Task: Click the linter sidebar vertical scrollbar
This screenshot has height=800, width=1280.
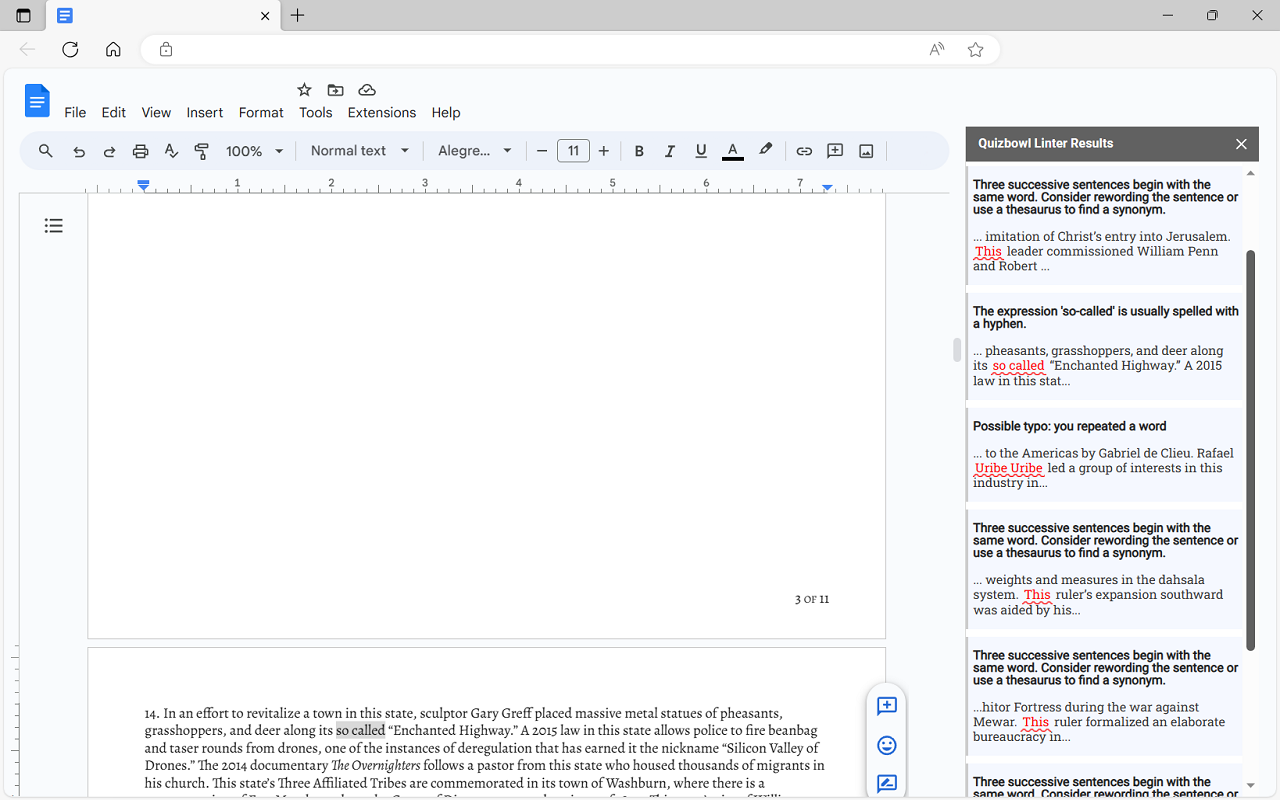Action: click(1250, 450)
